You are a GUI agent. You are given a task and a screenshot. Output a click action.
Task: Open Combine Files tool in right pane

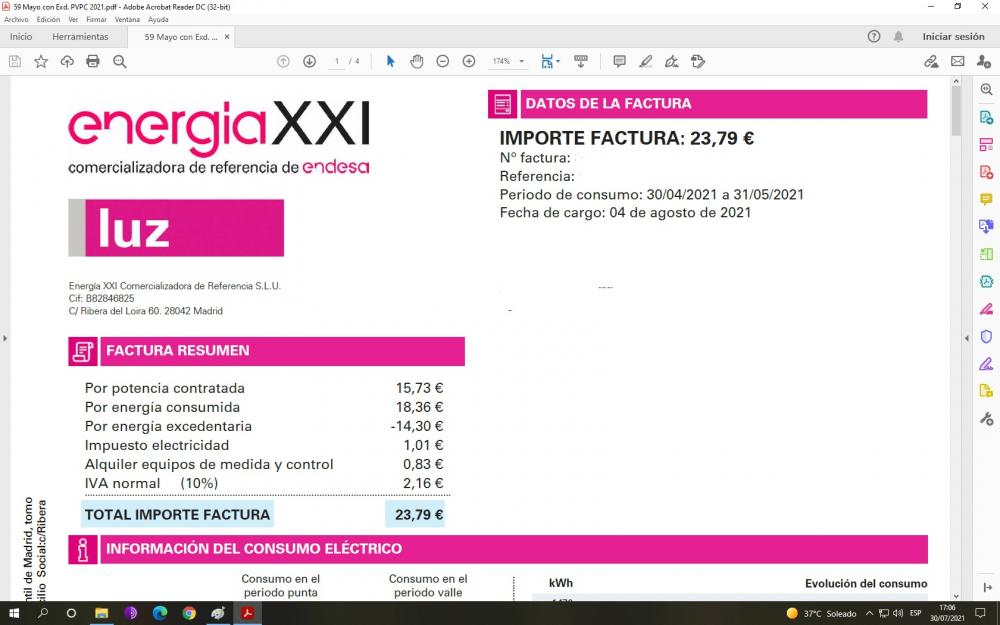click(986, 226)
